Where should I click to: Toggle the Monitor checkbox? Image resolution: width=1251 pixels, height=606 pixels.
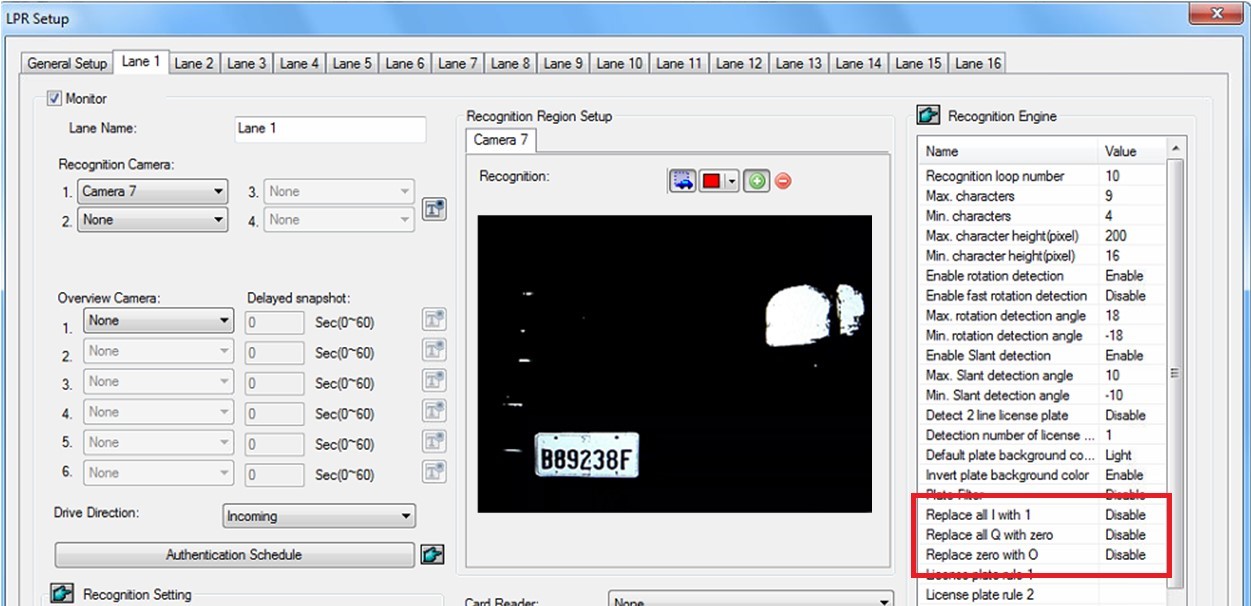coord(54,98)
